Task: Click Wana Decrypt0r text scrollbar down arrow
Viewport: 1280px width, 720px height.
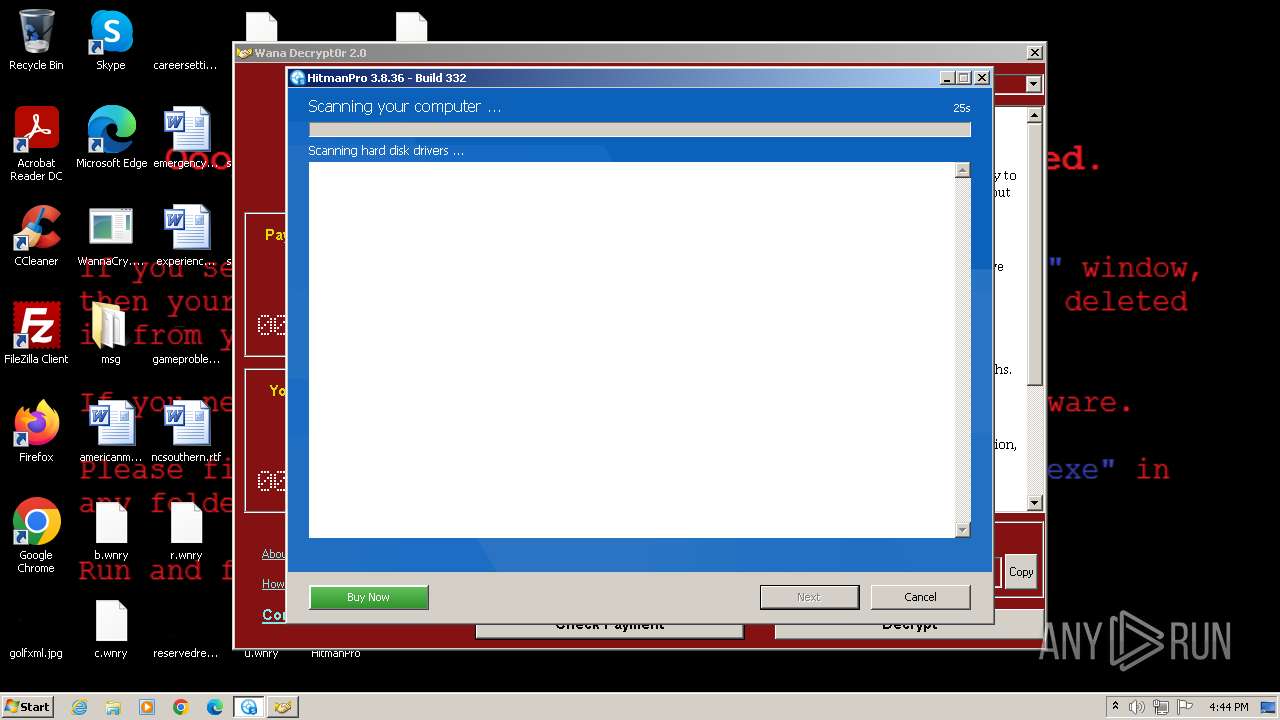Action: (1035, 503)
